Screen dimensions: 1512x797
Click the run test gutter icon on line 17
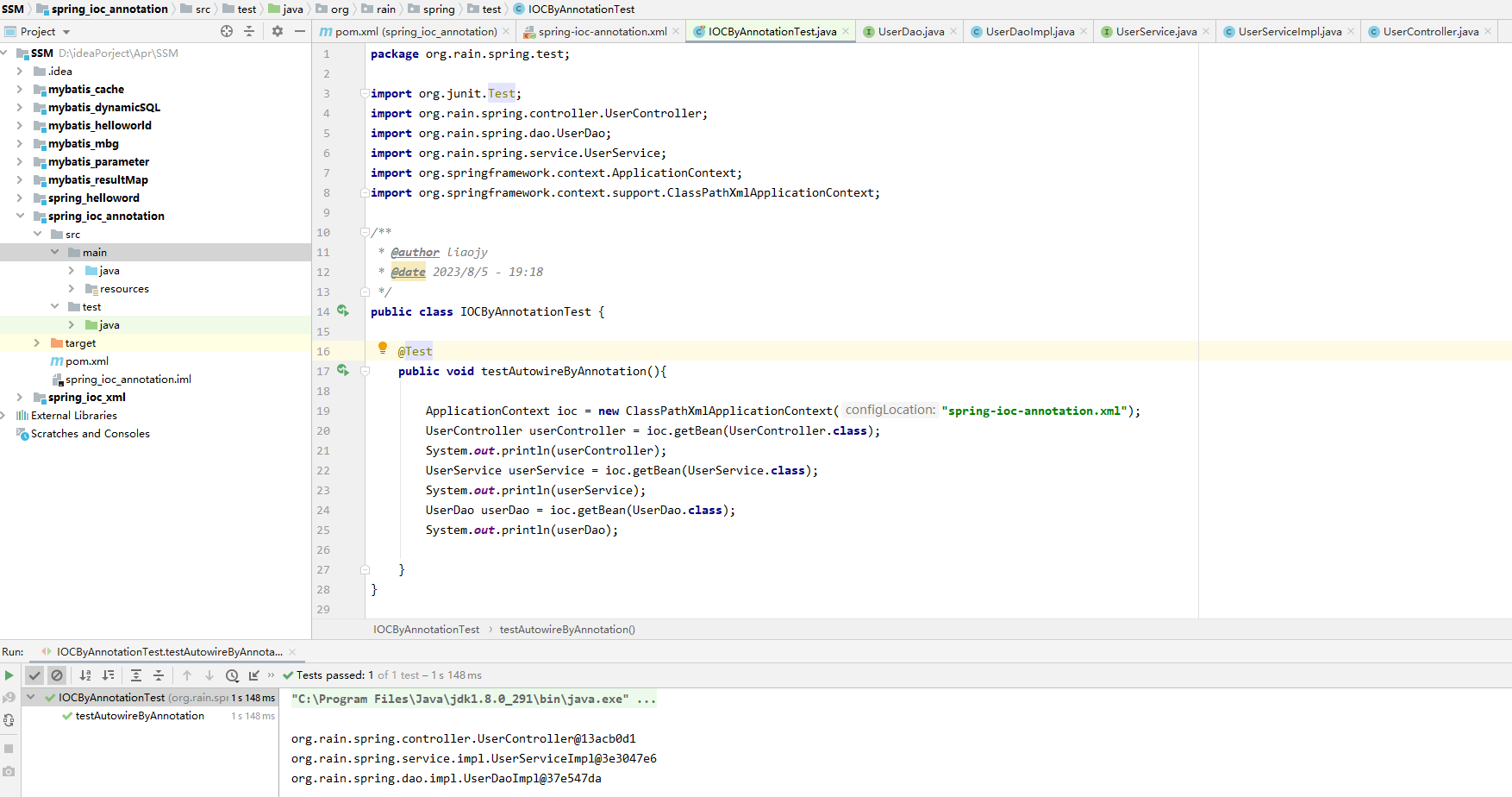tap(343, 370)
